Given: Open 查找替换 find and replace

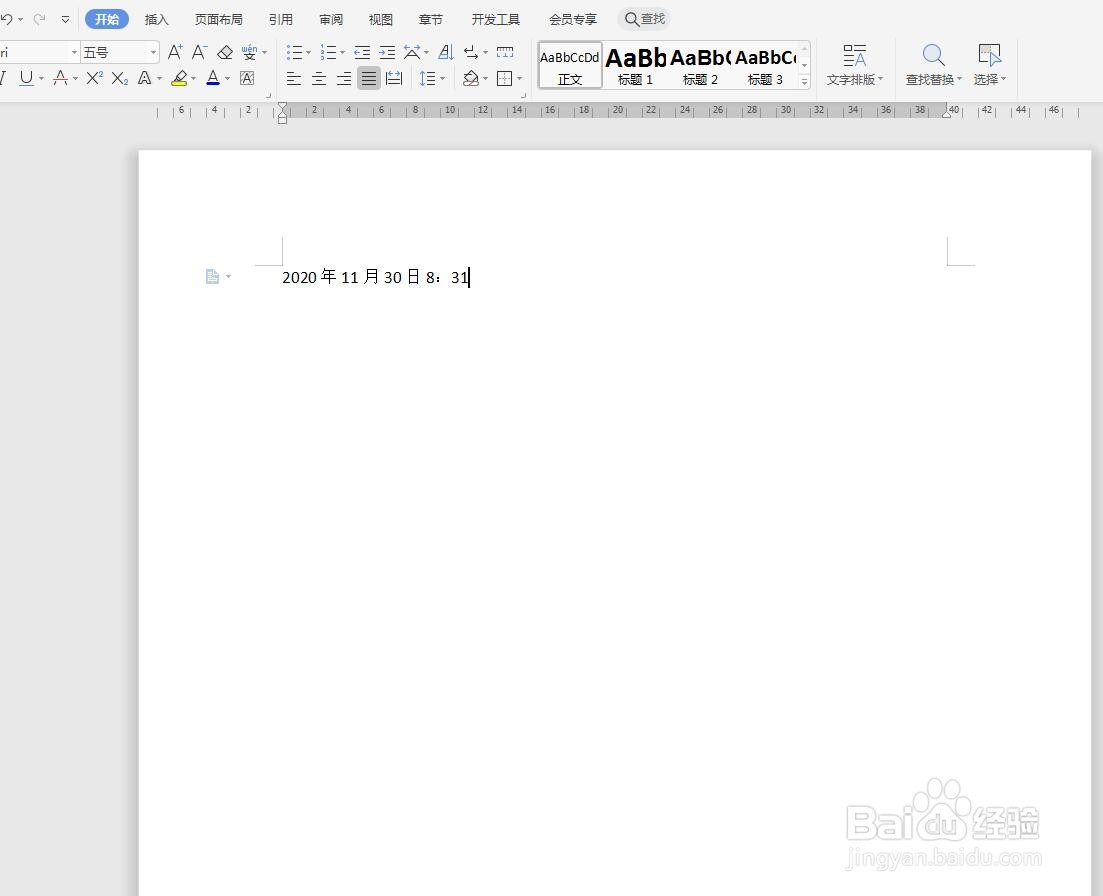Looking at the screenshot, I should pos(933,65).
